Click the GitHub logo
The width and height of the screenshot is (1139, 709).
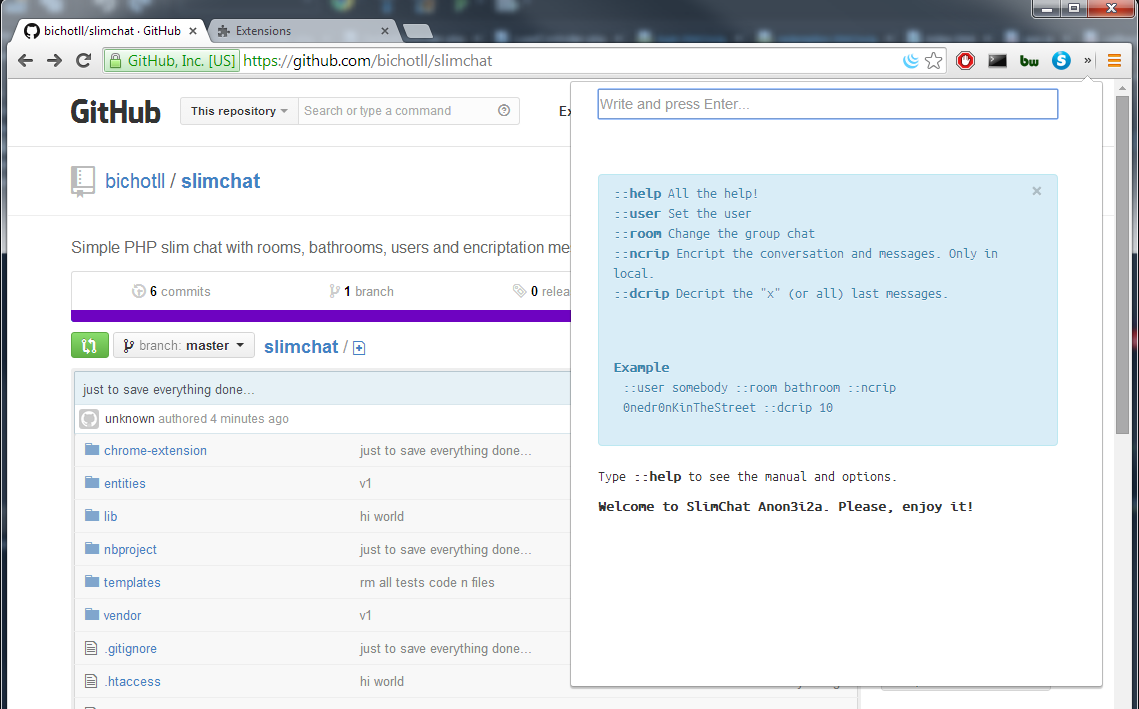click(x=115, y=112)
